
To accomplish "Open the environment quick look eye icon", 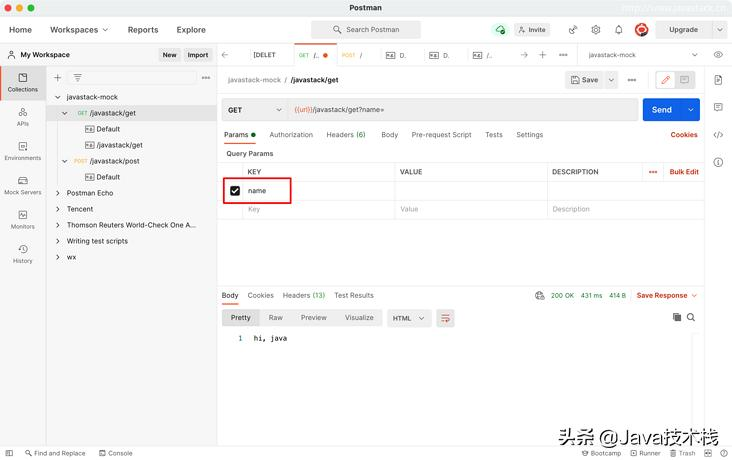I will point(718,55).
